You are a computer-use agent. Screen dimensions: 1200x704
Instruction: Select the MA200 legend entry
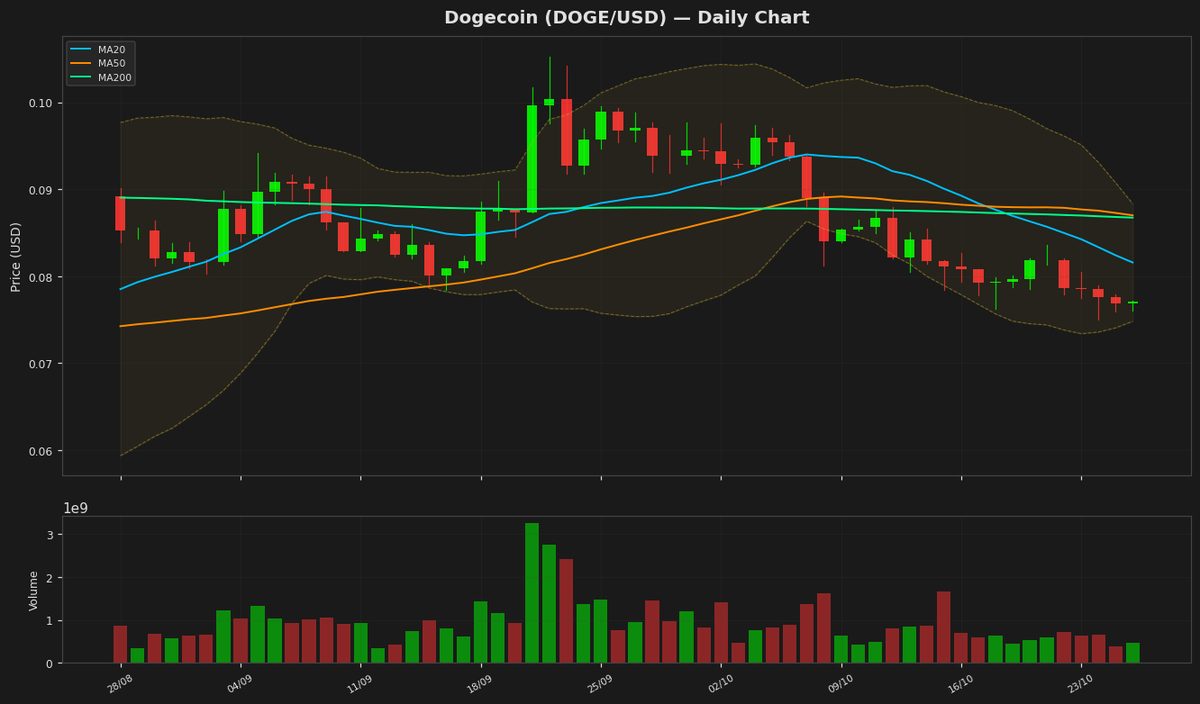click(101, 77)
